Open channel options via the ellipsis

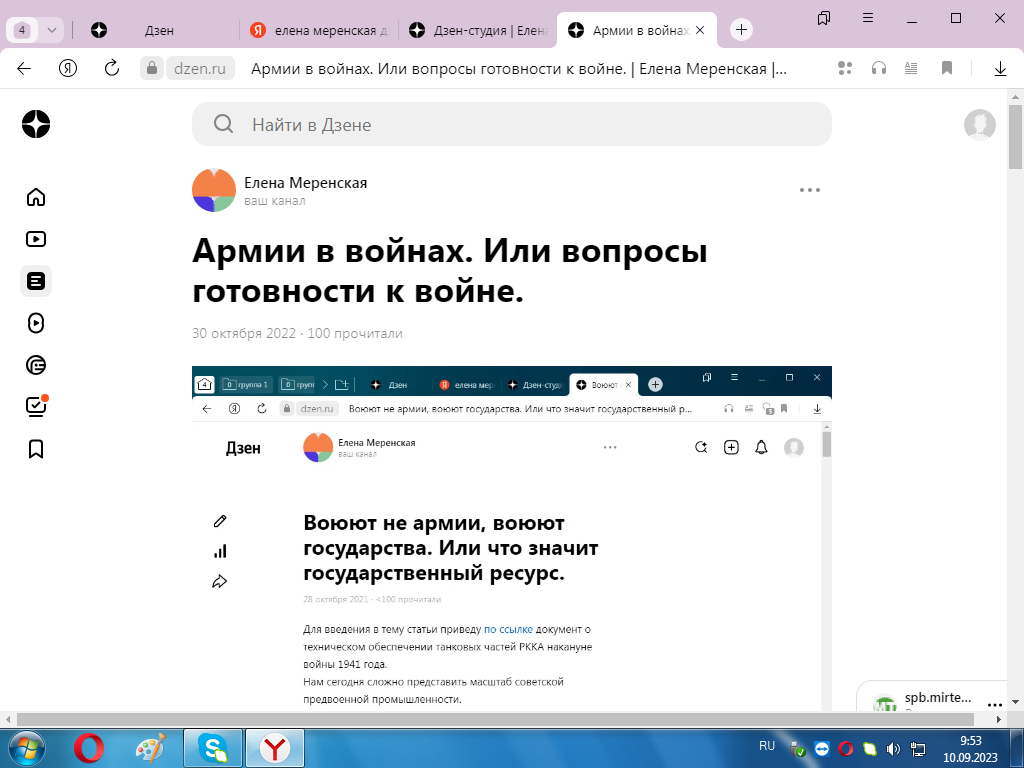[x=808, y=189]
